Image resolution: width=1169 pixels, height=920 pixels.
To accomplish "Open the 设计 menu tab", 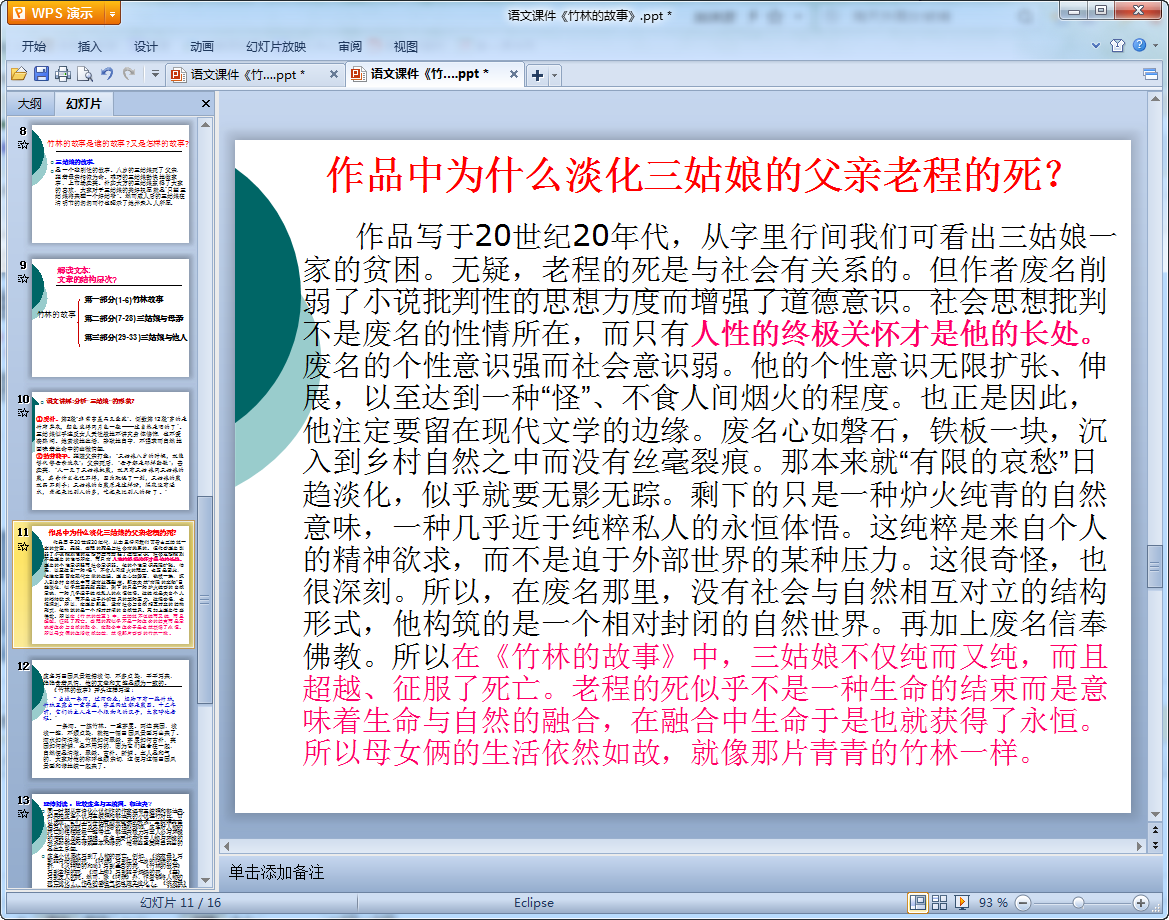I will (145, 46).
